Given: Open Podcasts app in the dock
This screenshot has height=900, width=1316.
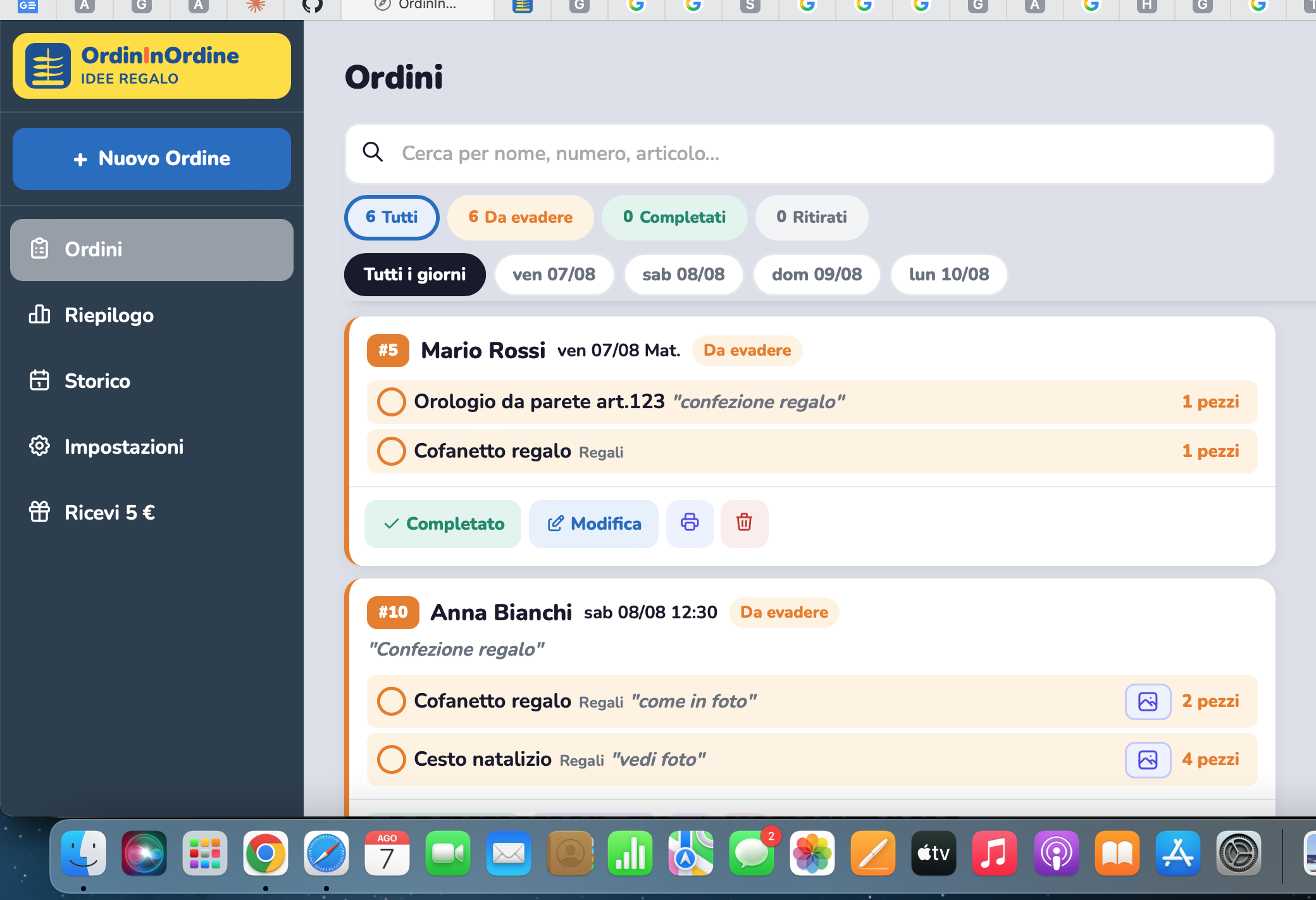Looking at the screenshot, I should [x=1055, y=853].
